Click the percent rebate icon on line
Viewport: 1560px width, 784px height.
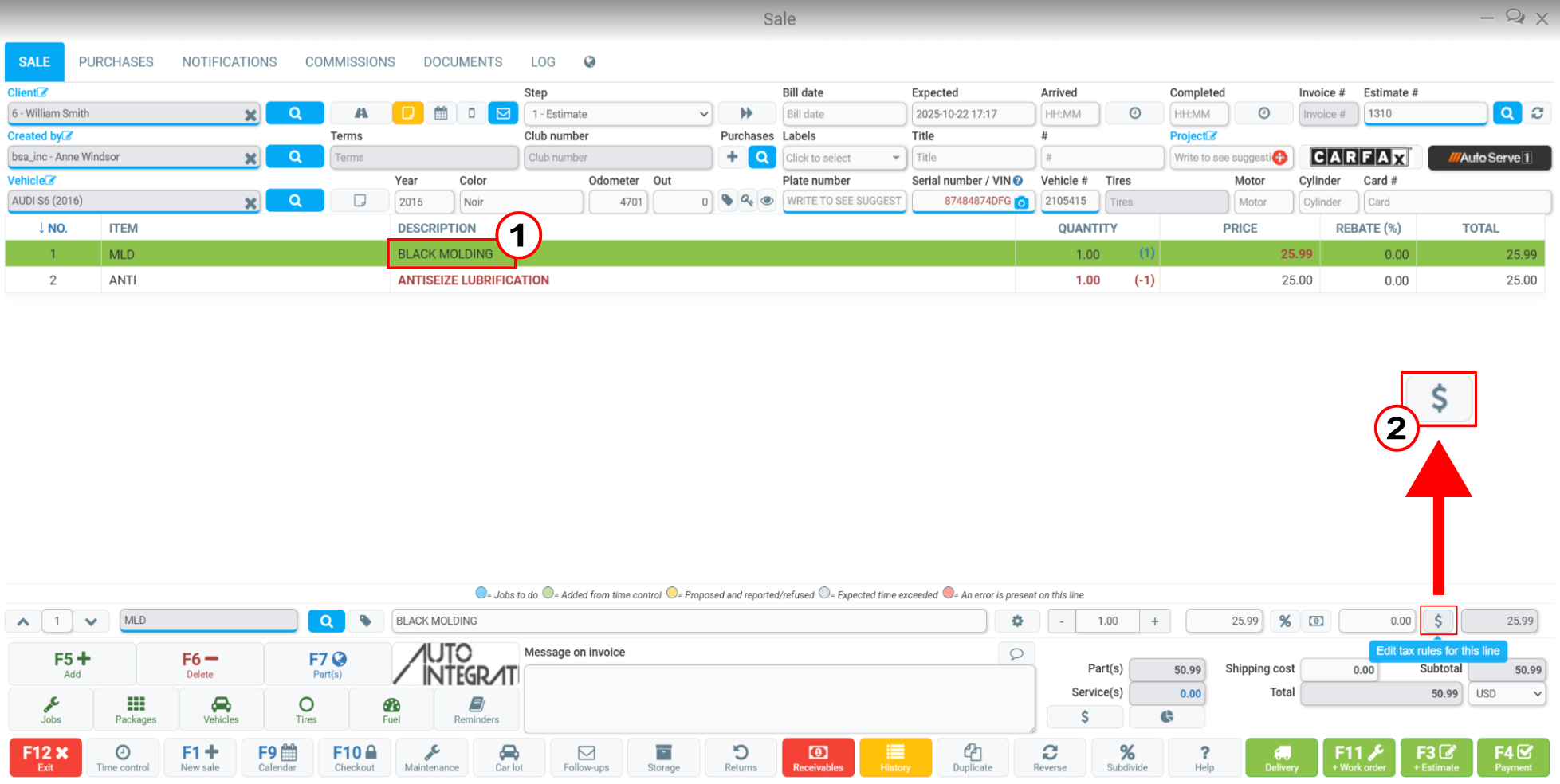click(x=1285, y=621)
